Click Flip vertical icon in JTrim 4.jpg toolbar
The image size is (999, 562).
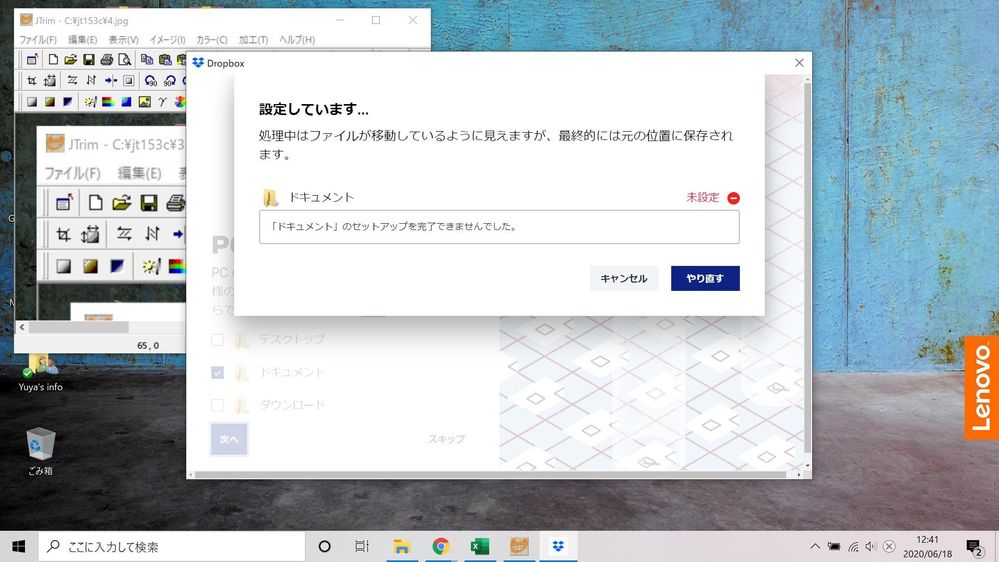(90, 80)
